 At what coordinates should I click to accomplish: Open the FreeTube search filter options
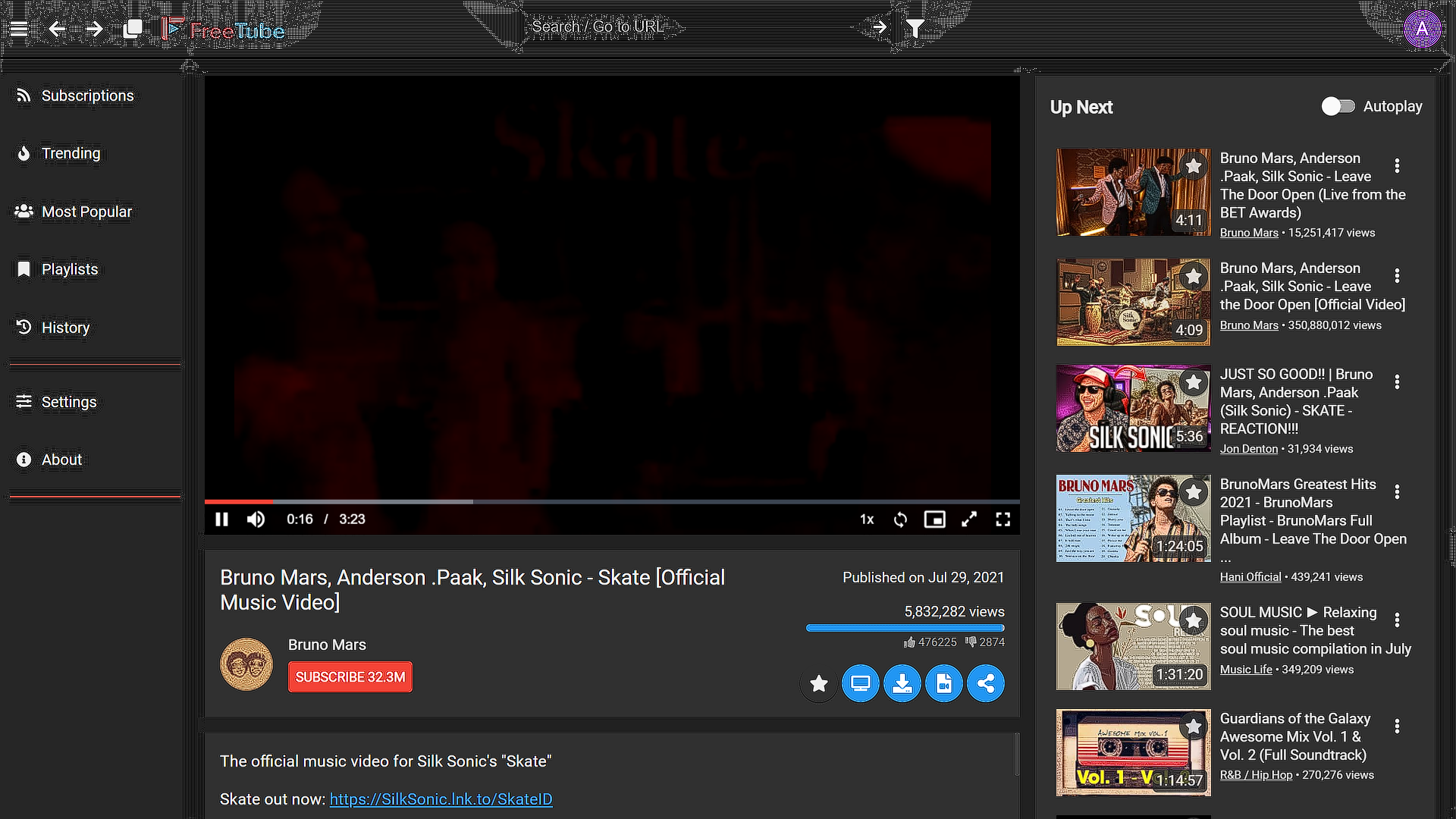click(x=915, y=27)
